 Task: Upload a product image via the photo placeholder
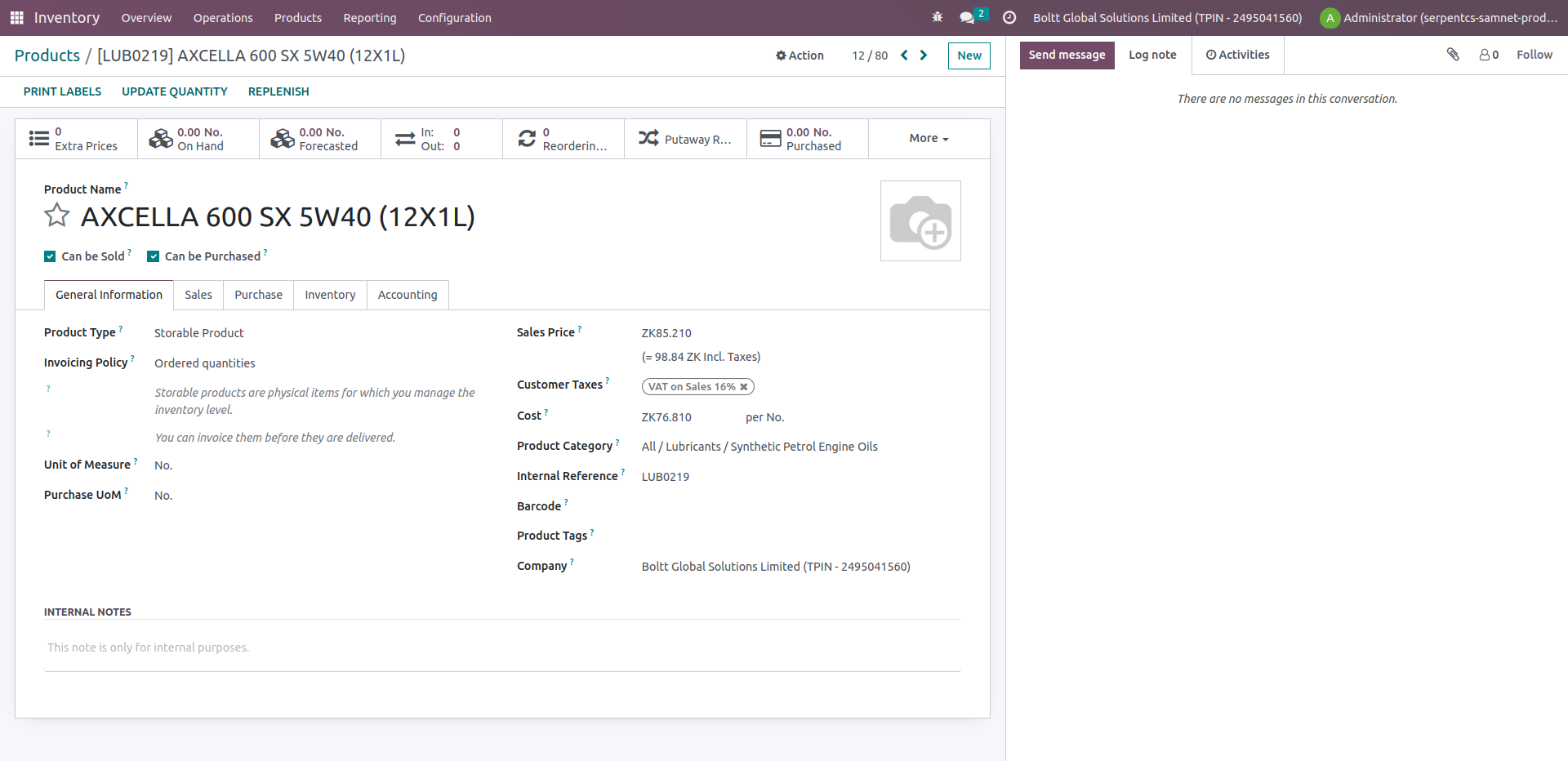(x=920, y=221)
